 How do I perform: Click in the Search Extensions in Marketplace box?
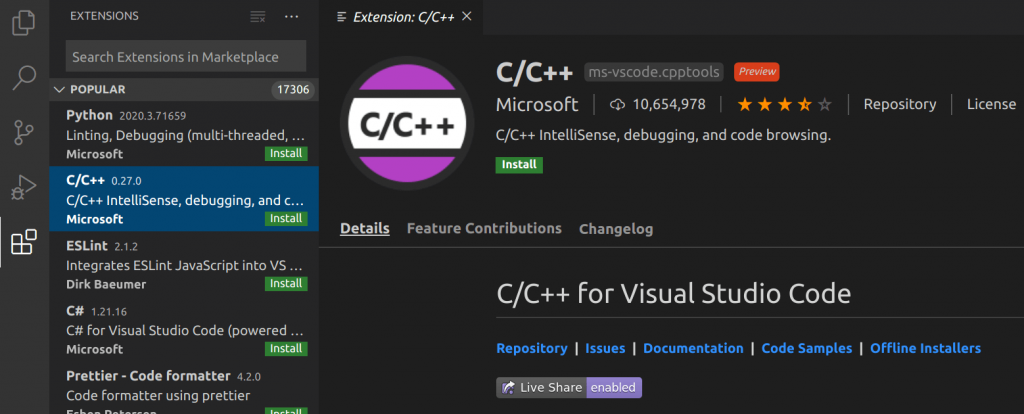coord(186,57)
